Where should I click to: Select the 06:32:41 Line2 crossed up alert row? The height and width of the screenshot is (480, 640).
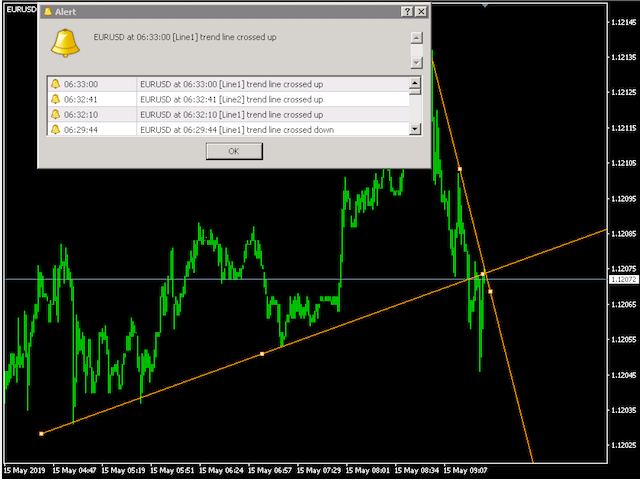pos(229,99)
